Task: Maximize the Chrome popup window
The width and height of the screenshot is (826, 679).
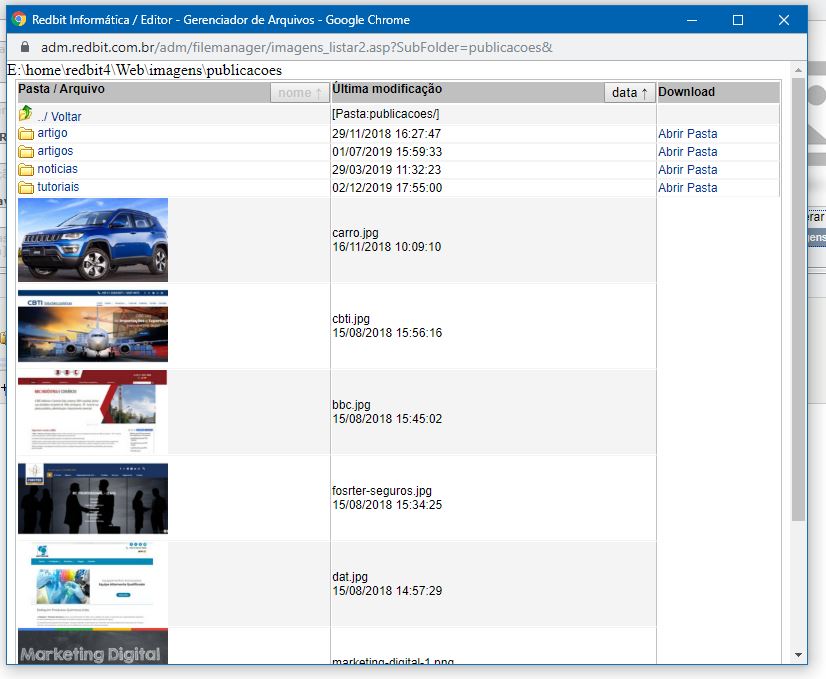Action: coord(738,20)
